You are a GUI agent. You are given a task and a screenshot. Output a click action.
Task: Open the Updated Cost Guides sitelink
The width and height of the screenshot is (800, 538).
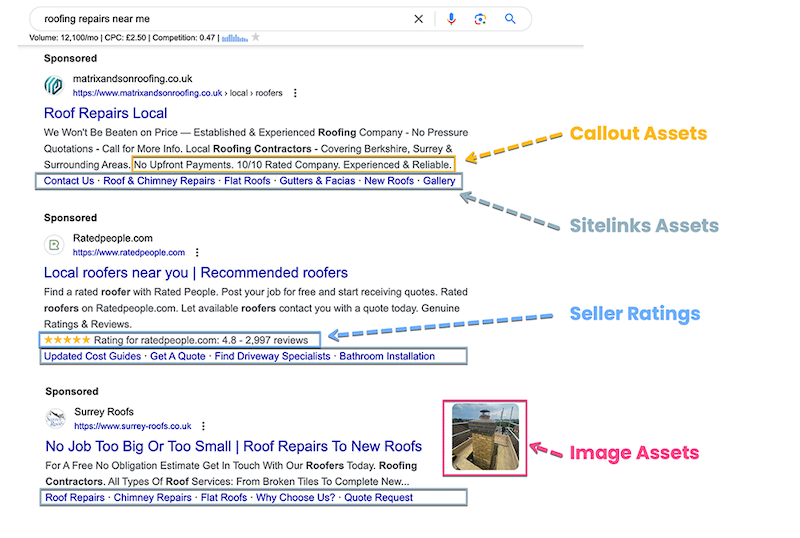click(92, 356)
